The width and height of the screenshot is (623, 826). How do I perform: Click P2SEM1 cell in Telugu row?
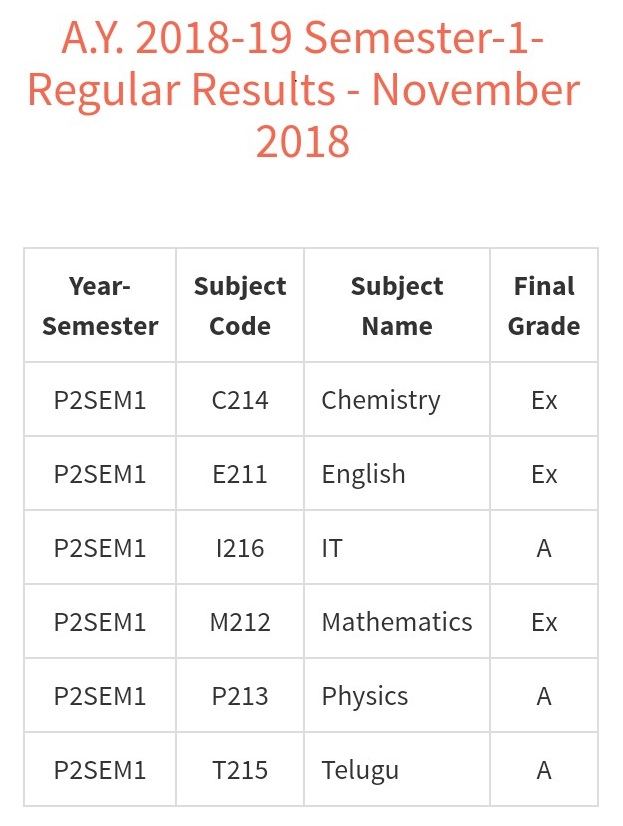[x=100, y=770]
